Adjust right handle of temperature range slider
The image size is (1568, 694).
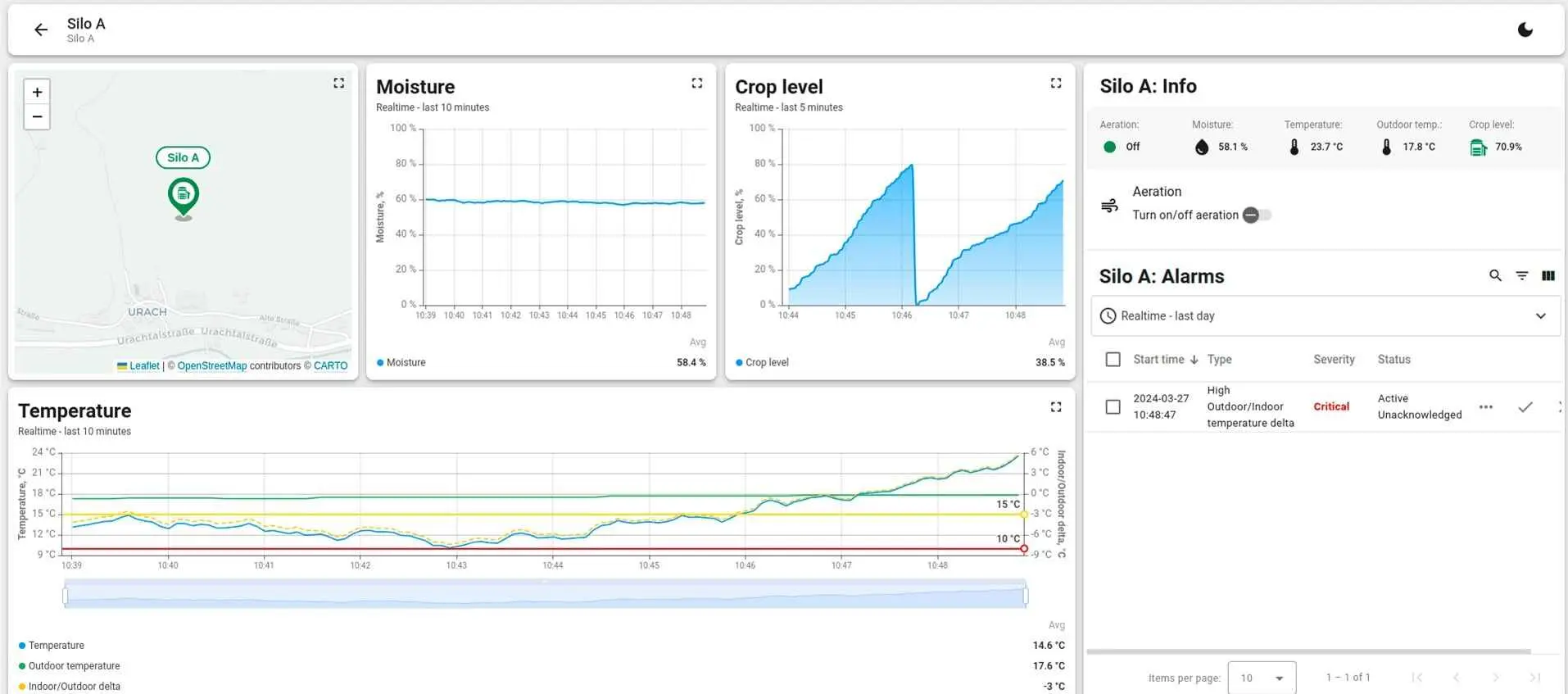click(1025, 596)
